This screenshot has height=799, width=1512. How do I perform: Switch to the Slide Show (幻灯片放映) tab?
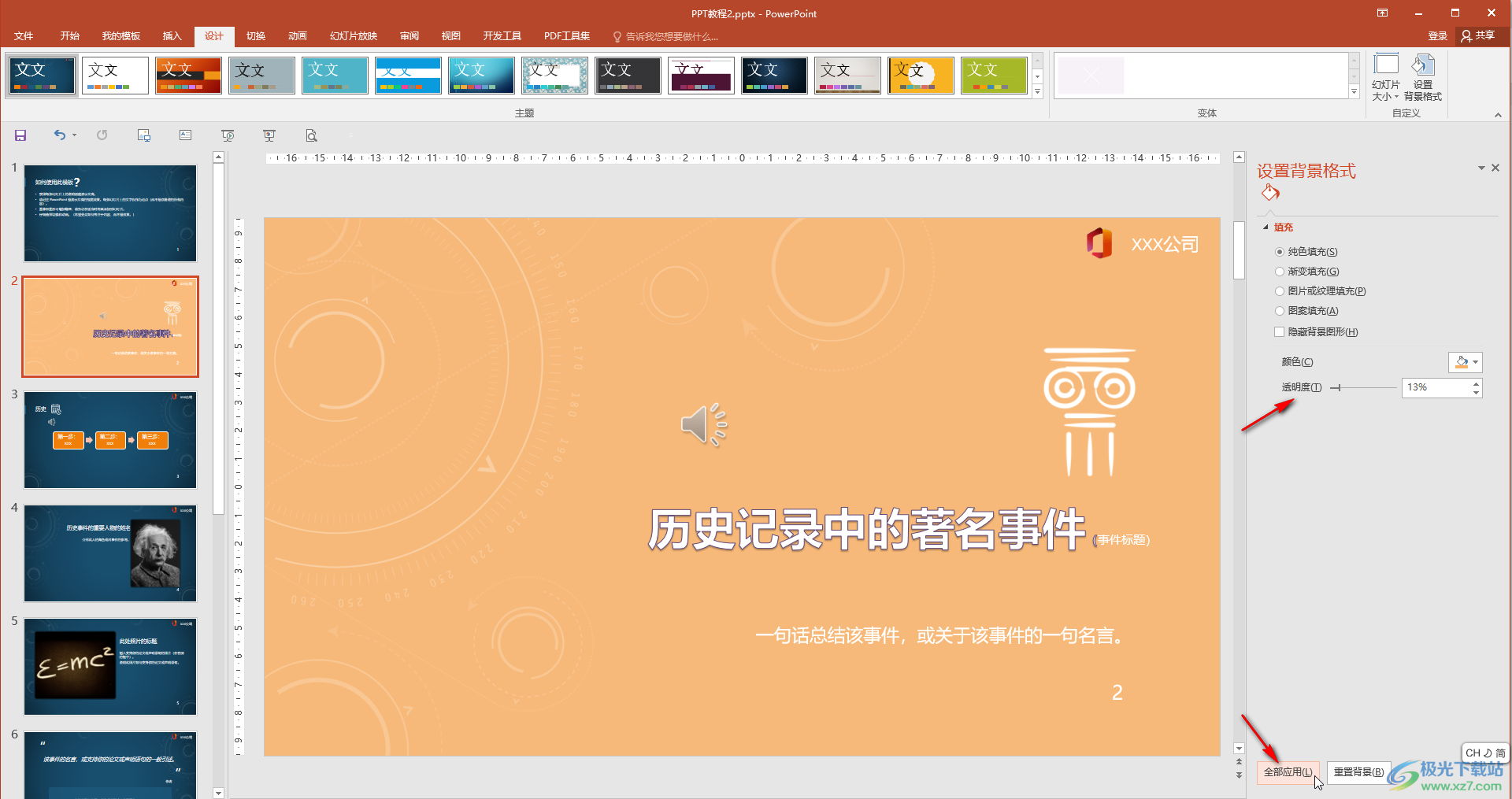pos(354,36)
